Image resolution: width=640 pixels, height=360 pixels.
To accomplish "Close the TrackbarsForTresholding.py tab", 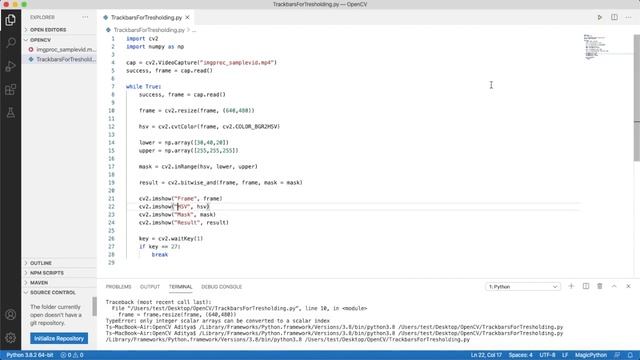I will 187,18.
